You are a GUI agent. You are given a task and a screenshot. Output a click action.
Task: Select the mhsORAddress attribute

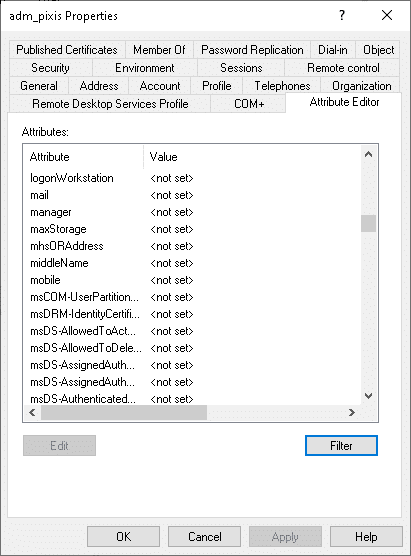tap(67, 246)
